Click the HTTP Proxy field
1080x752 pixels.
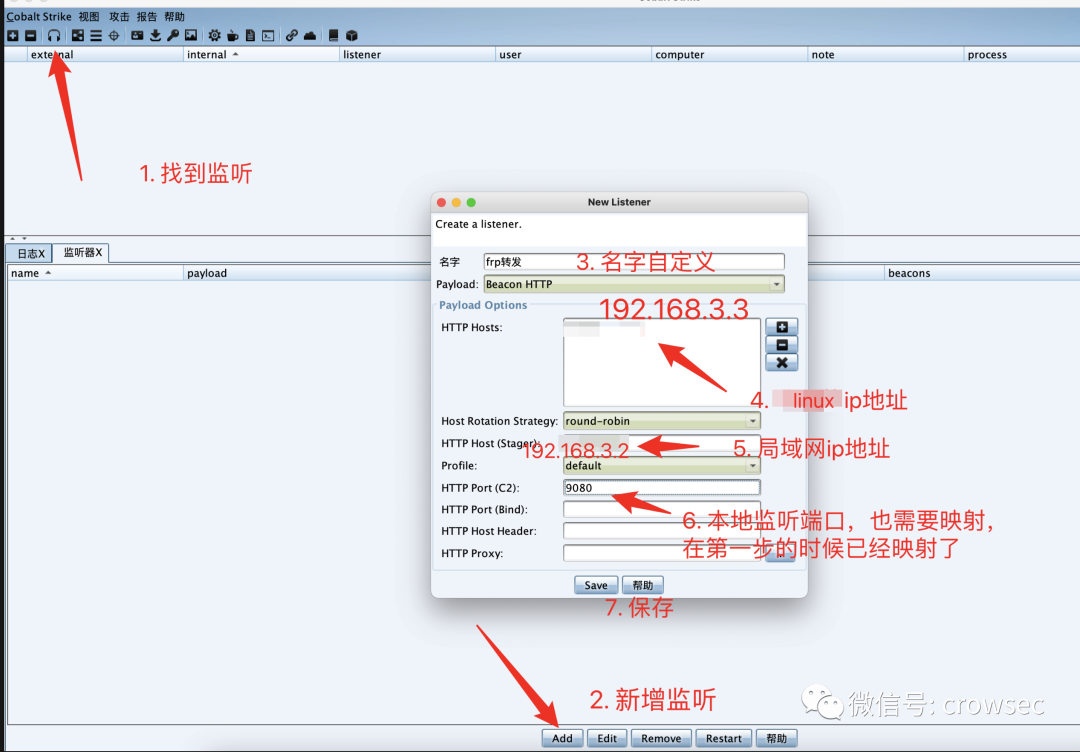pyautogui.click(x=661, y=553)
